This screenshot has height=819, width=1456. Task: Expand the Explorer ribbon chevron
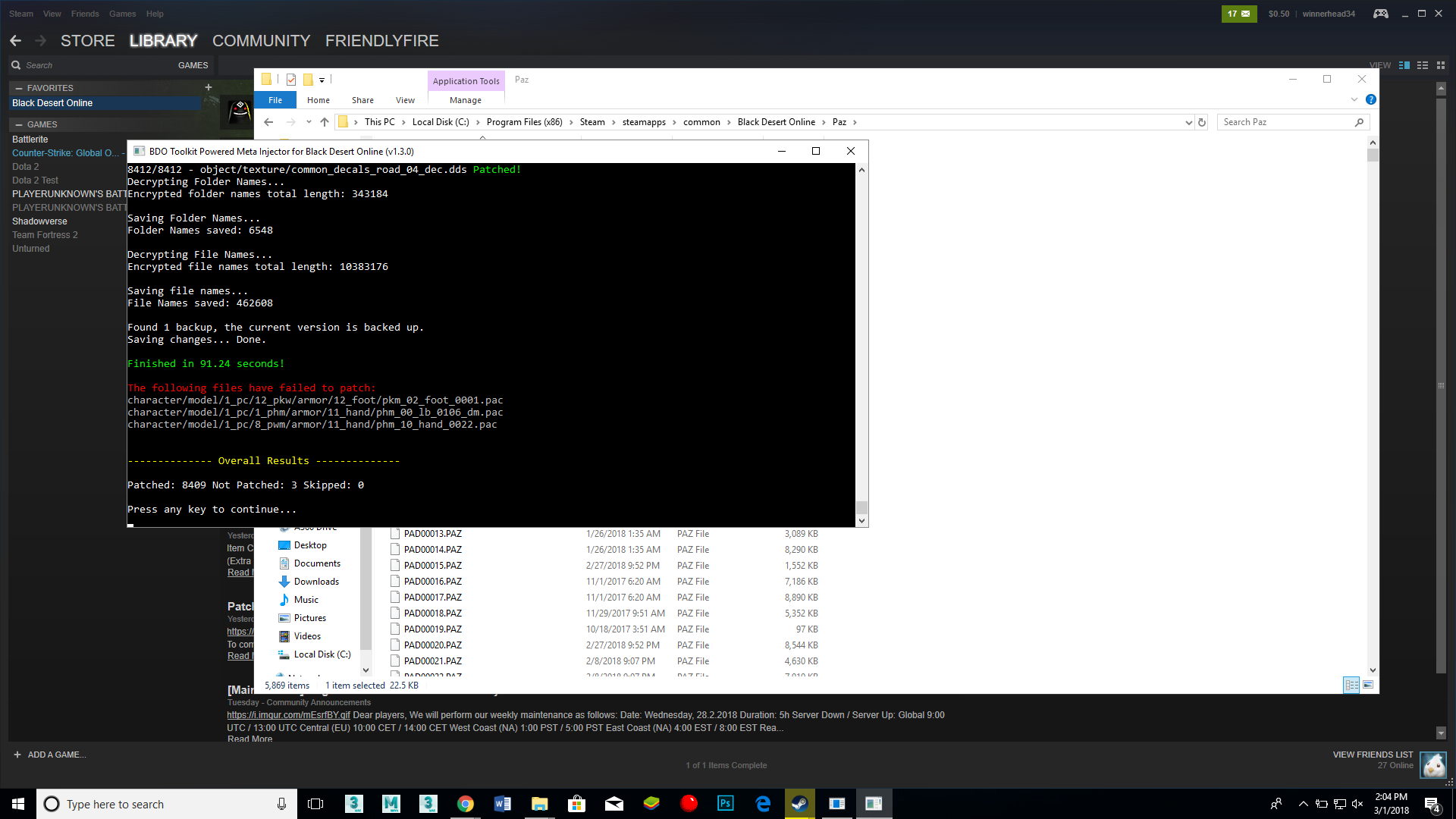pos(1354,99)
